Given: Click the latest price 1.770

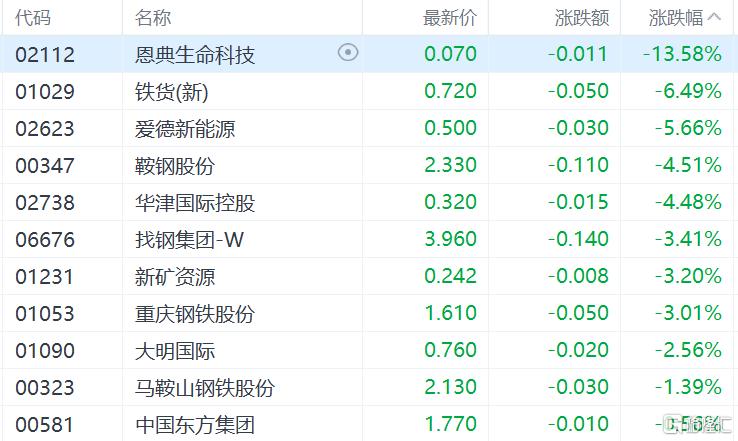Looking at the screenshot, I should pyautogui.click(x=450, y=424).
